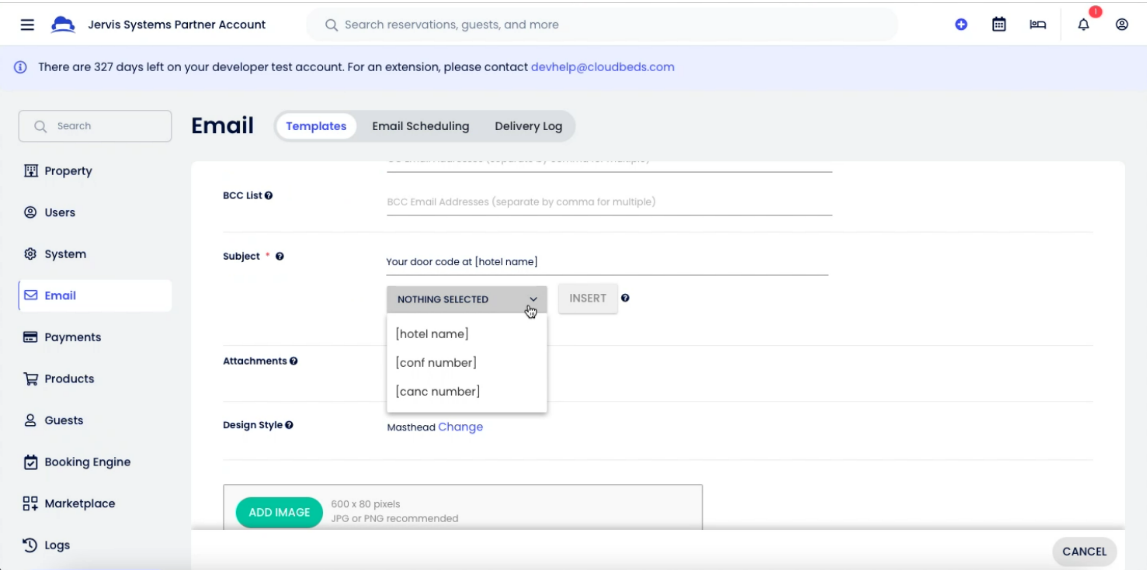1147x570 pixels.
Task: Click the Attachments help icon
Action: [293, 361]
